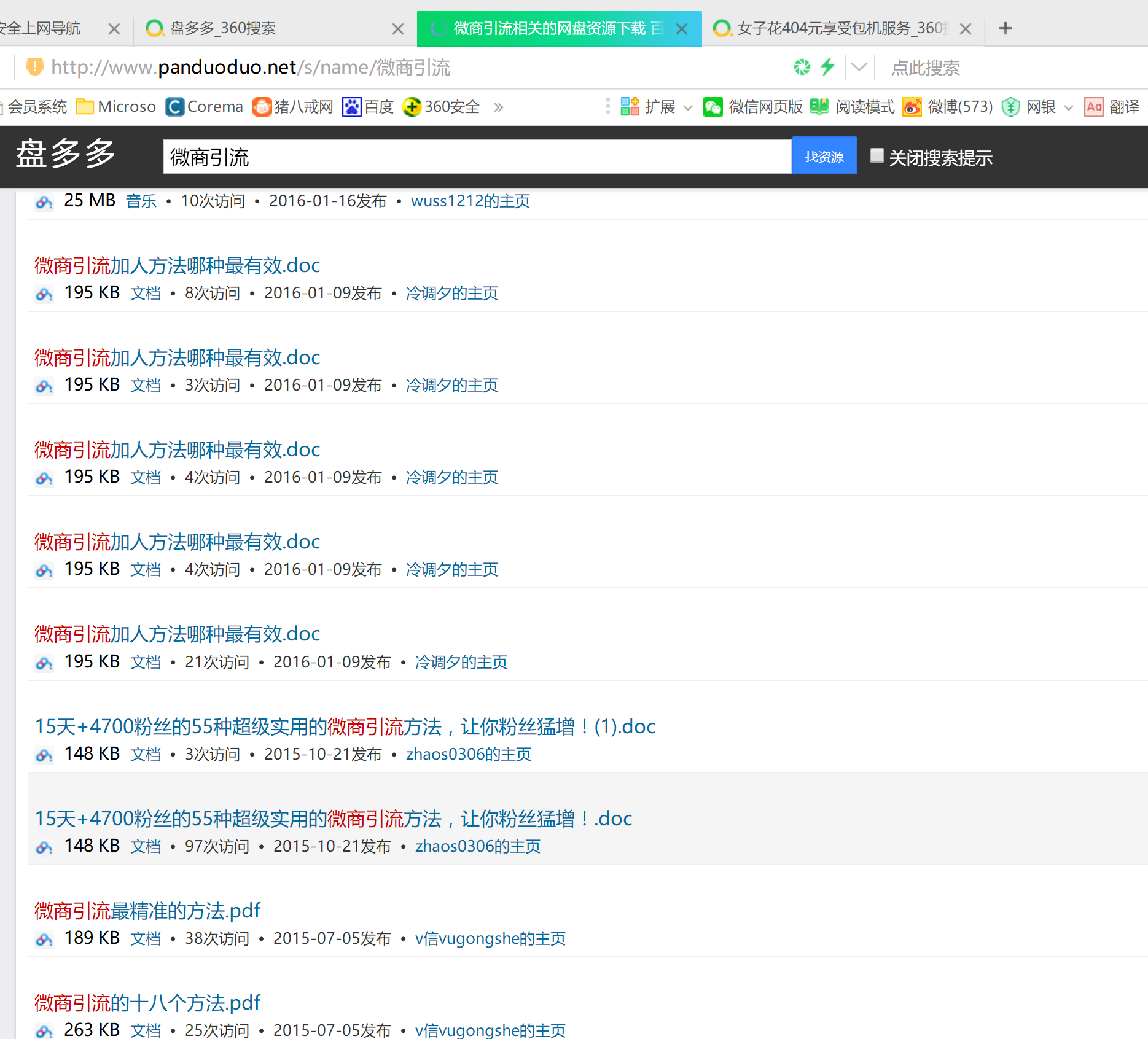1148x1039 pixels.
Task: Open the 微商引流加人方法 doc with 21次访问
Action: click(177, 634)
